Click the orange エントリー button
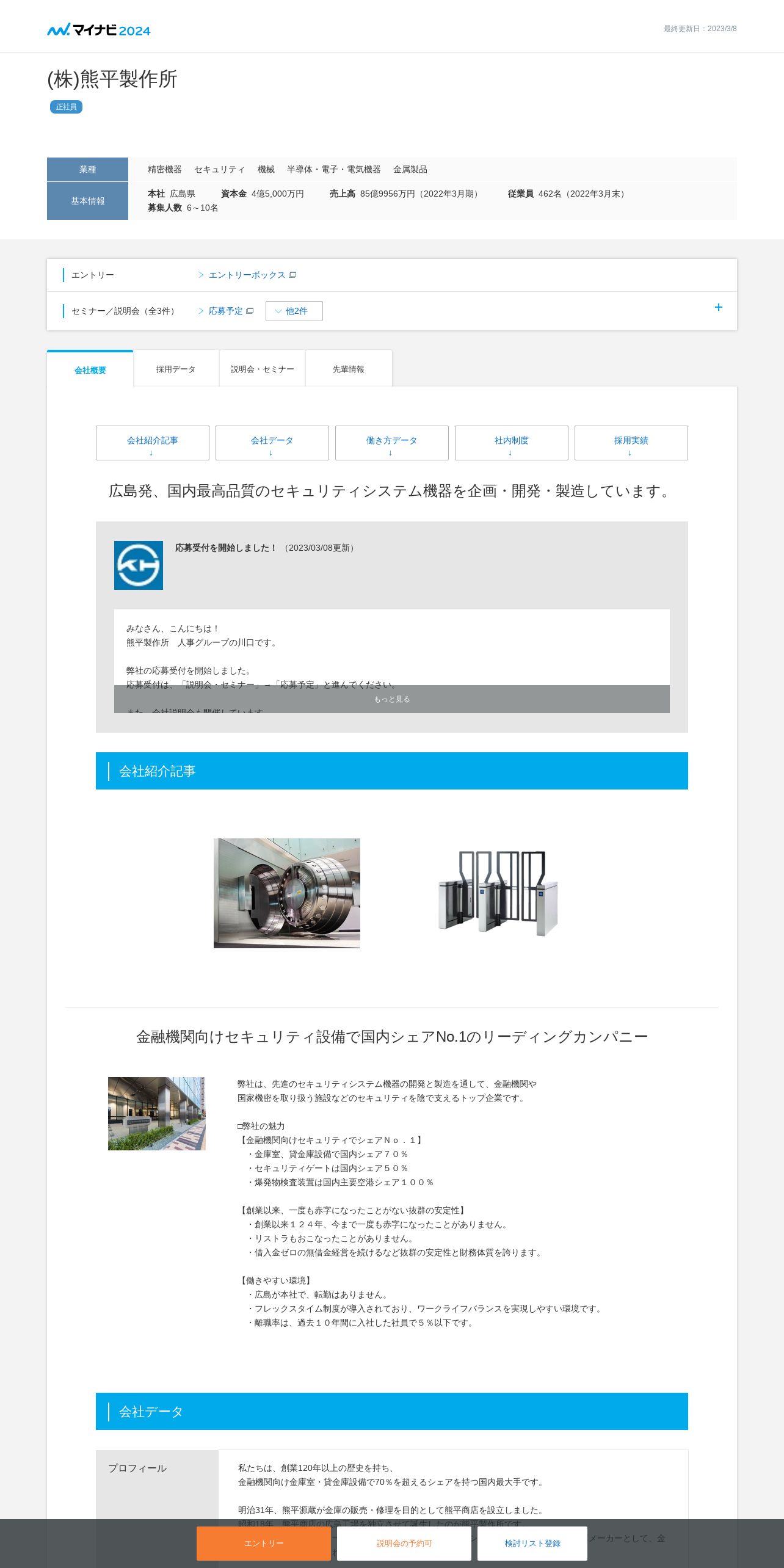Screen dimensions: 784x1568 264,1543
